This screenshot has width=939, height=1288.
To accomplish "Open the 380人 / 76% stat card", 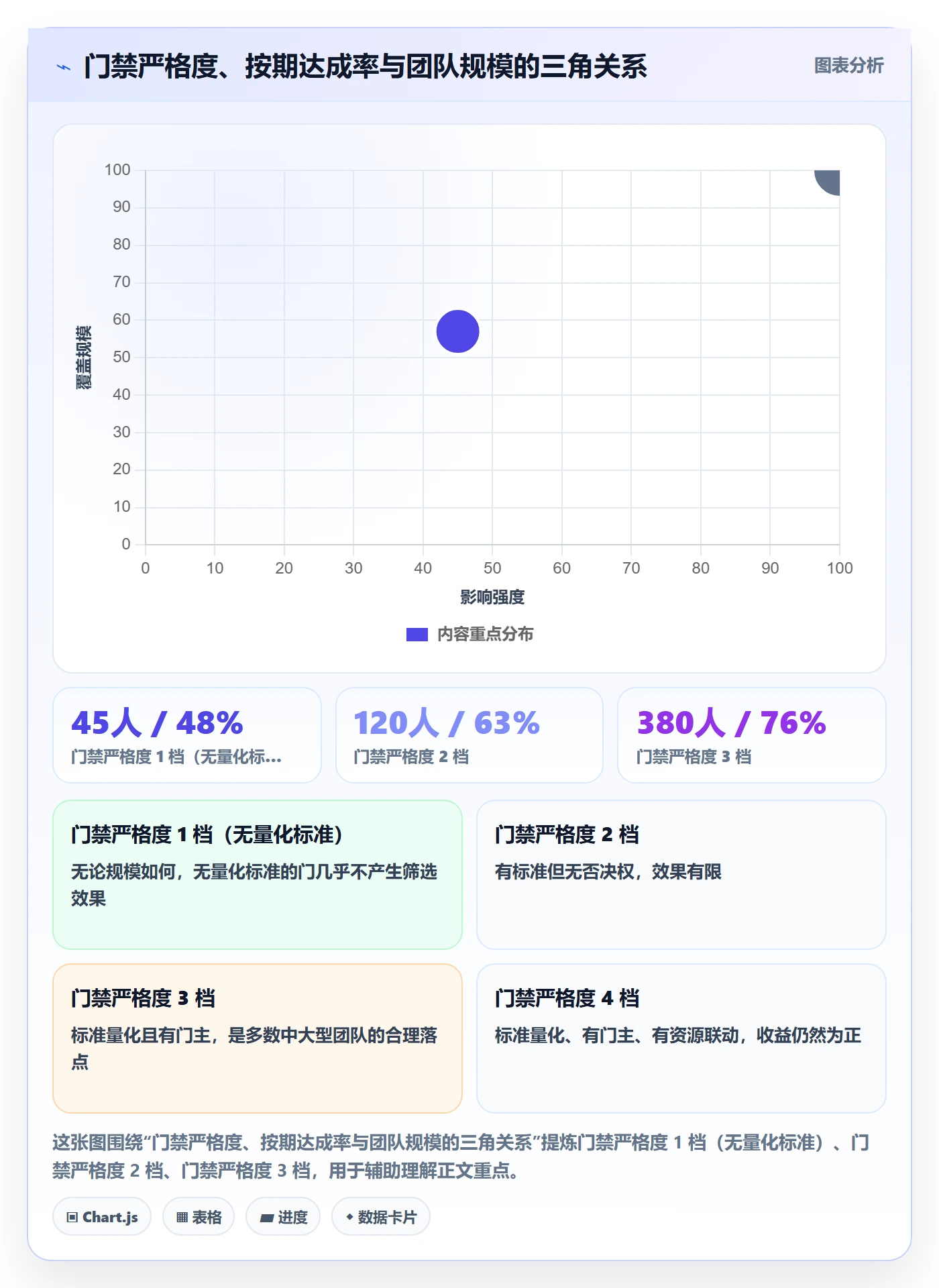I will click(752, 735).
